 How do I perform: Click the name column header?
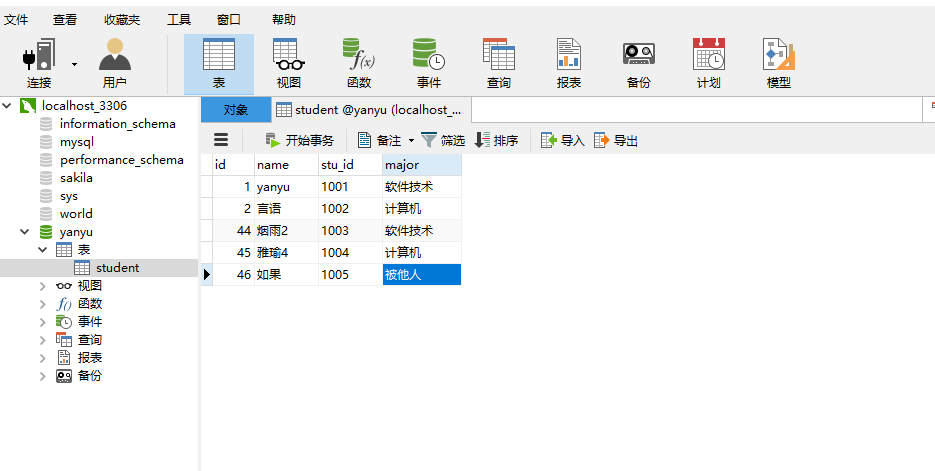pos(286,165)
